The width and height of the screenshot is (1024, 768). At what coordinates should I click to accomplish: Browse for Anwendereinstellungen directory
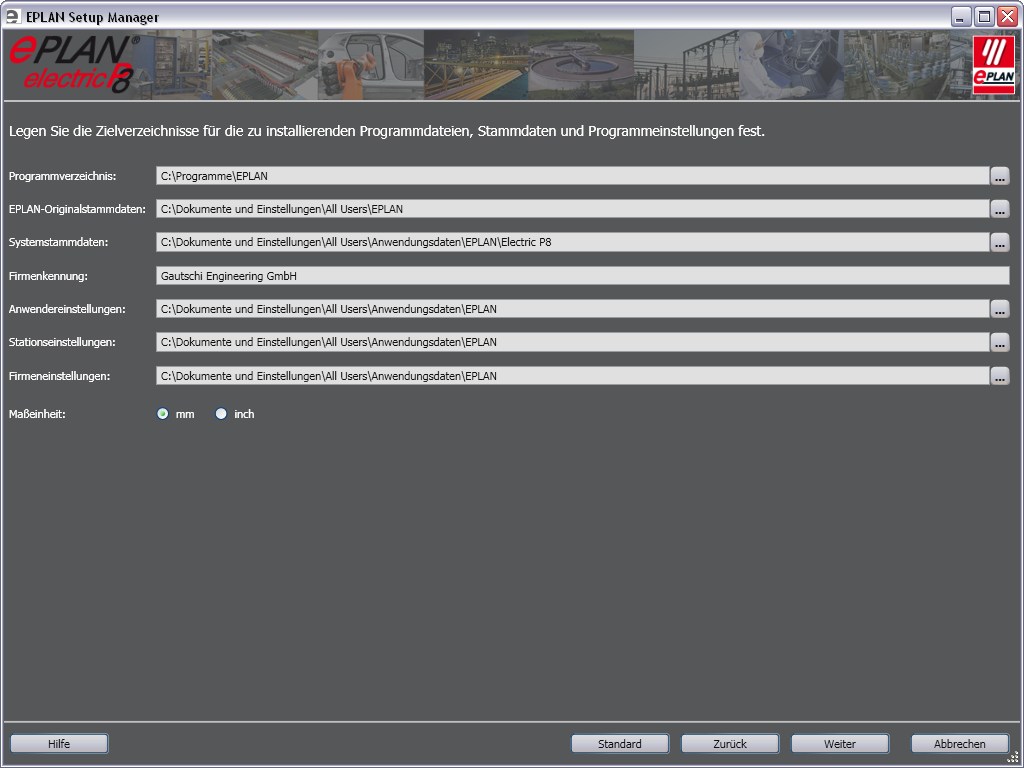coord(1000,309)
